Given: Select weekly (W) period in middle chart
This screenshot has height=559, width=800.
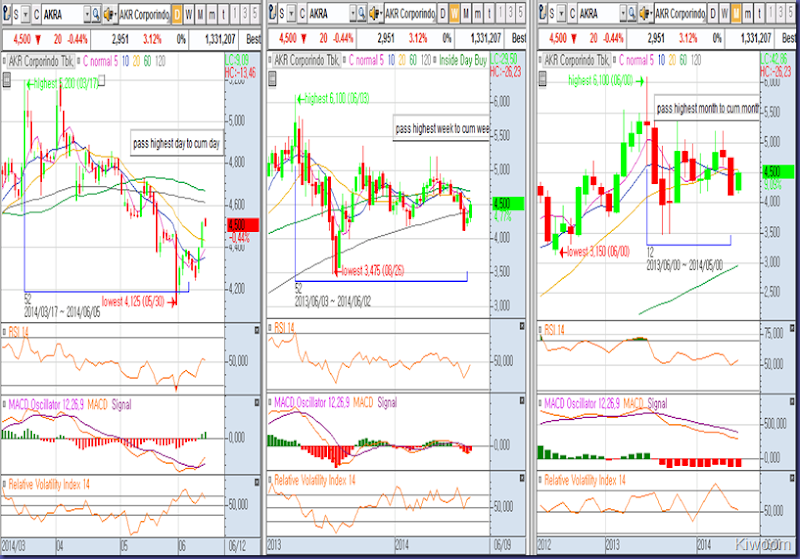Looking at the screenshot, I should tap(454, 14).
